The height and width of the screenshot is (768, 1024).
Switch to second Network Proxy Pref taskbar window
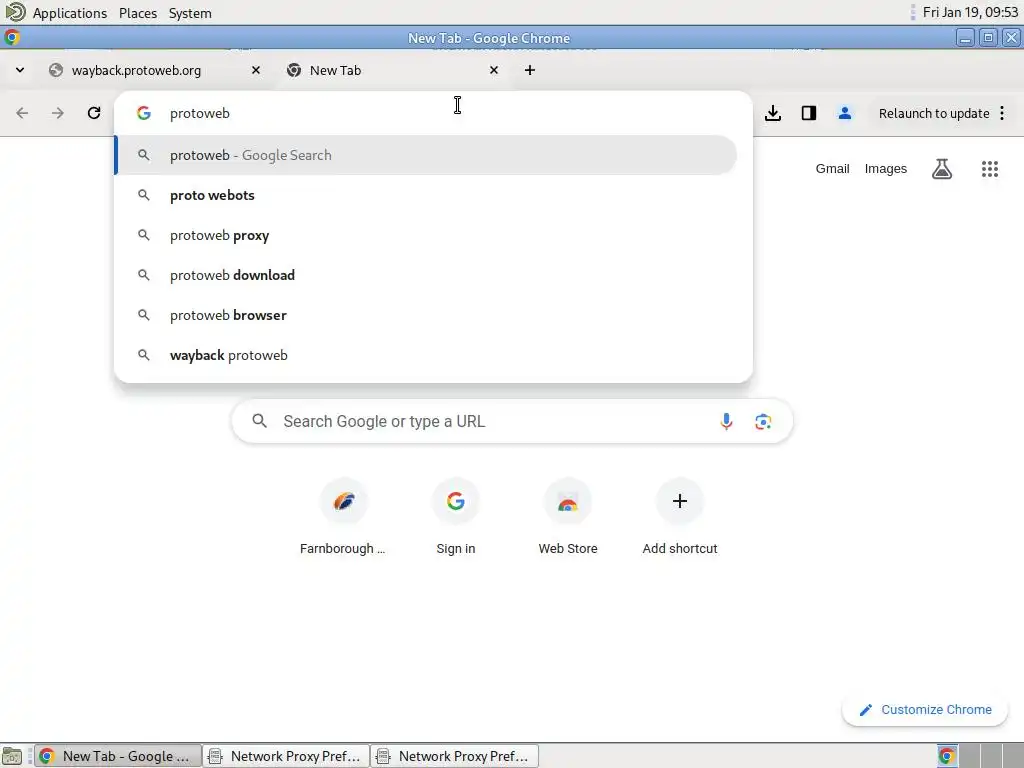tap(455, 756)
